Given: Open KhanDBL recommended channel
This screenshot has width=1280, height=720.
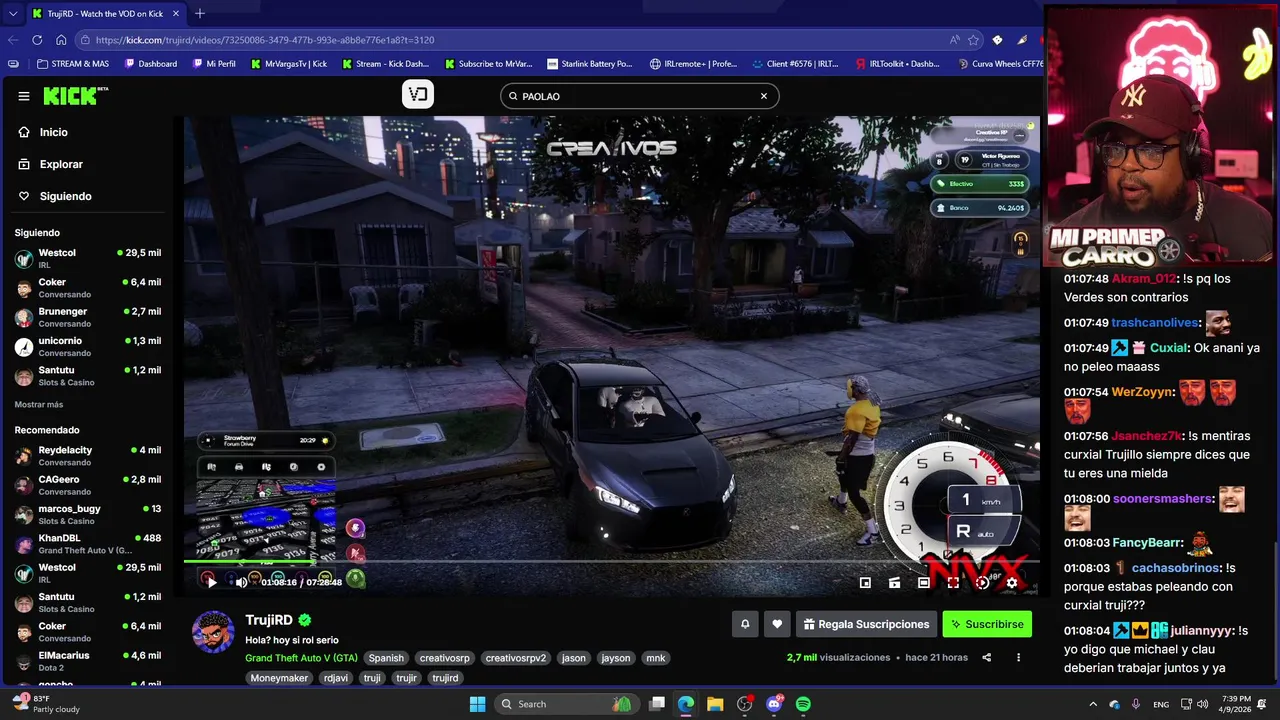Looking at the screenshot, I should pyautogui.click(x=88, y=543).
